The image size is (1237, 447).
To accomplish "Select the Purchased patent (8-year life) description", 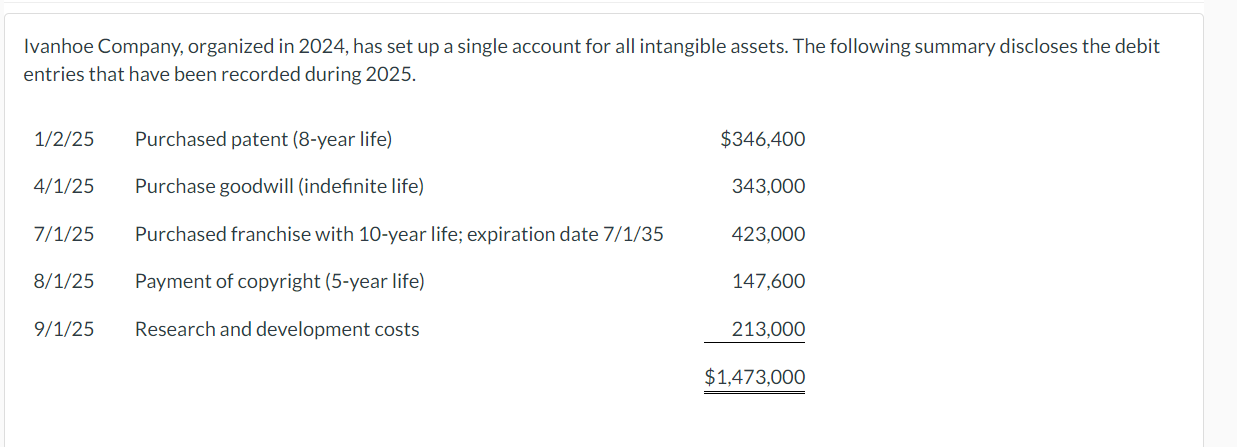I will tap(263, 139).
